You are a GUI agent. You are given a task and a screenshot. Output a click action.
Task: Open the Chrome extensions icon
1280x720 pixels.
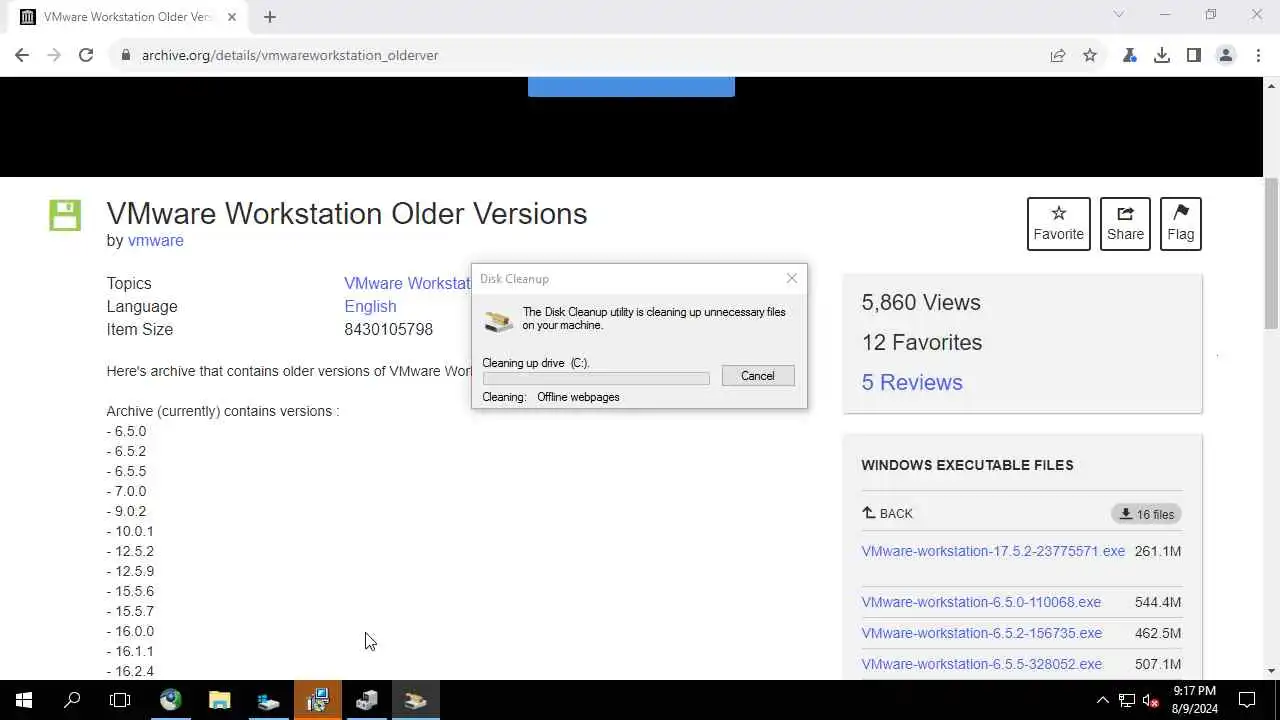pos(1130,55)
